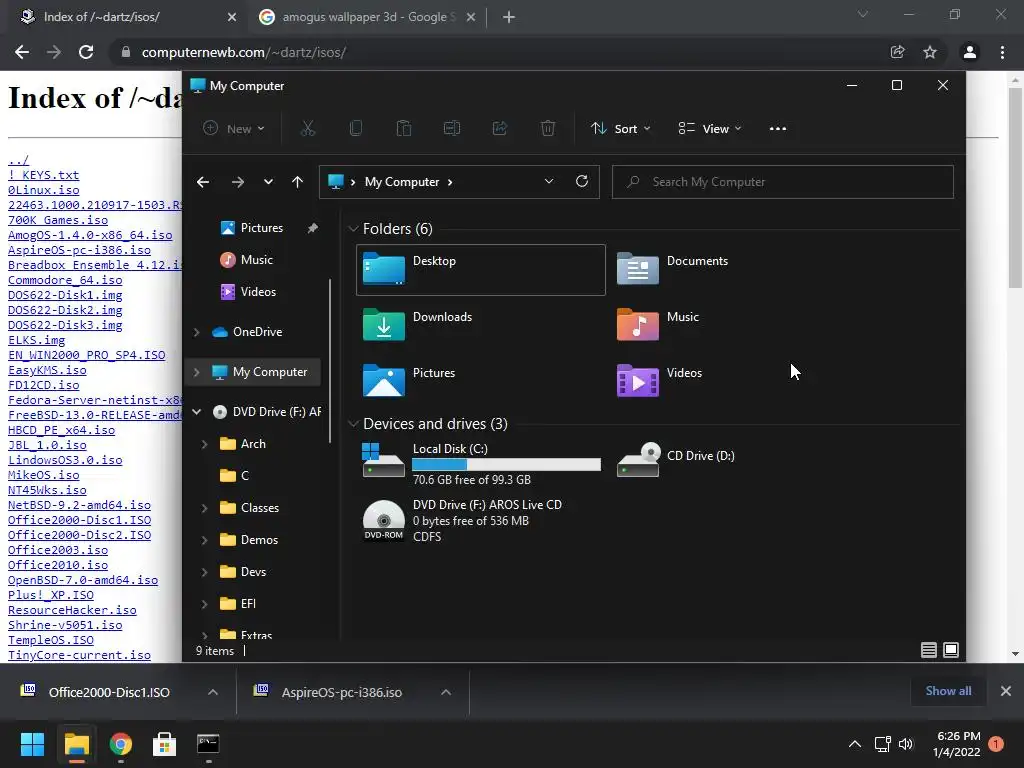Click the Rename icon in Explorer toolbar
This screenshot has height=768, width=1024.
[x=452, y=129]
